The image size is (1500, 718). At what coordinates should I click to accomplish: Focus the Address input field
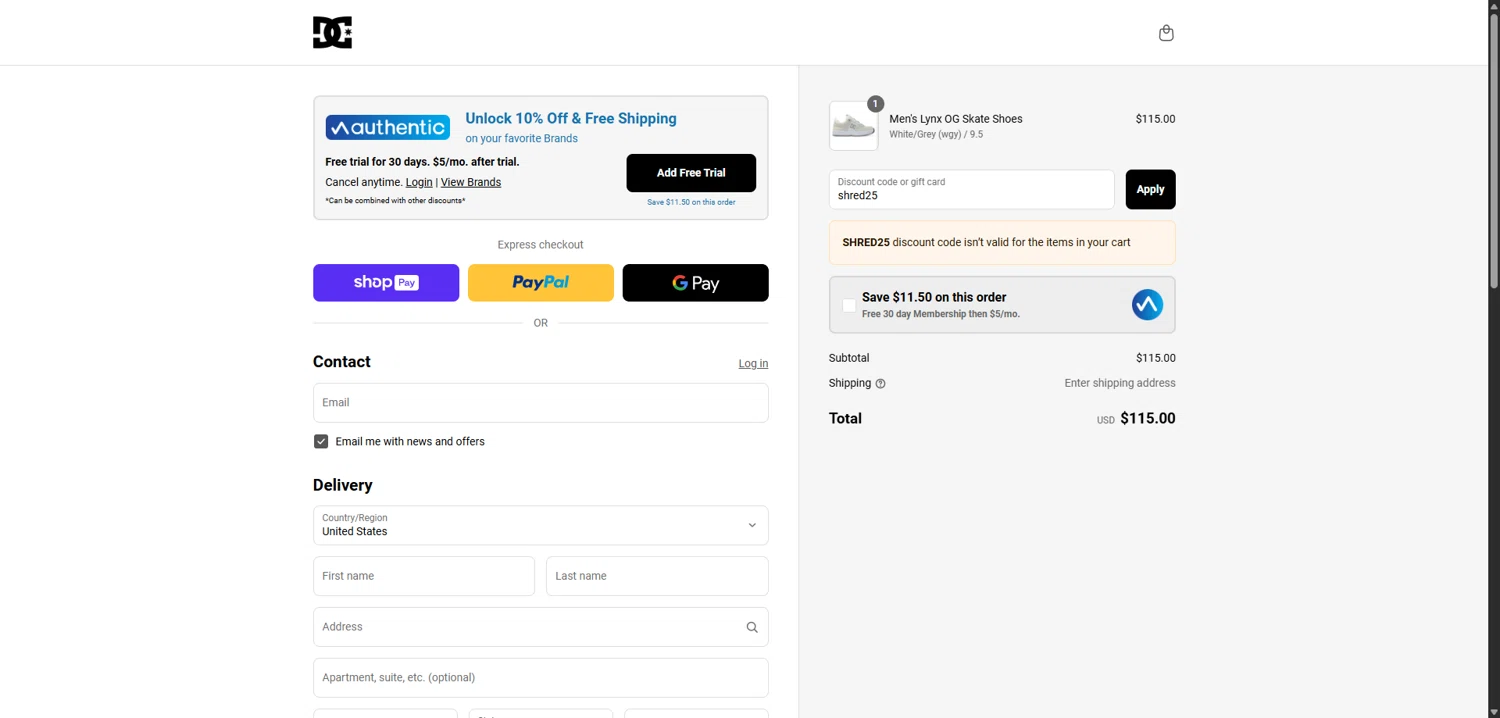point(540,627)
